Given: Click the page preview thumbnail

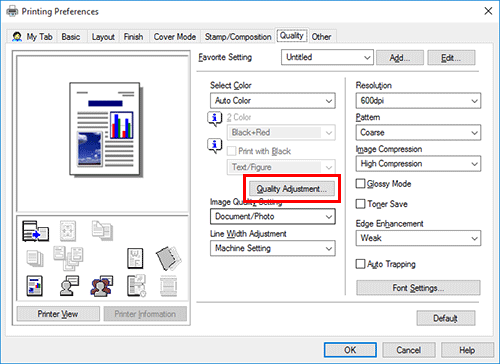Looking at the screenshot, I should [105, 129].
